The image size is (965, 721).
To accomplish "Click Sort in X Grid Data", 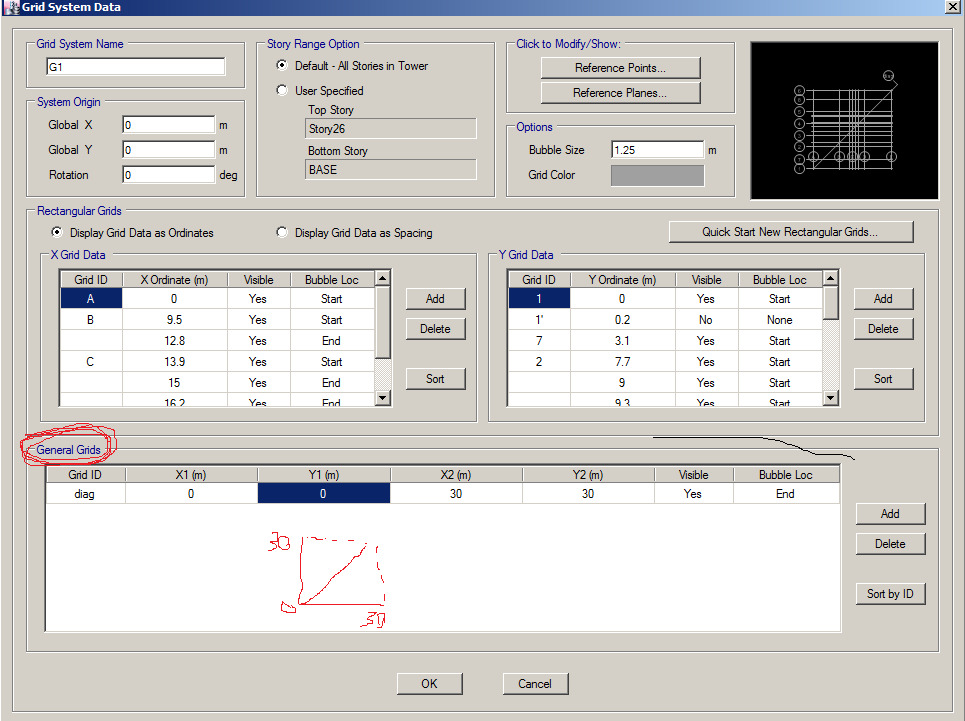I will click(x=435, y=379).
